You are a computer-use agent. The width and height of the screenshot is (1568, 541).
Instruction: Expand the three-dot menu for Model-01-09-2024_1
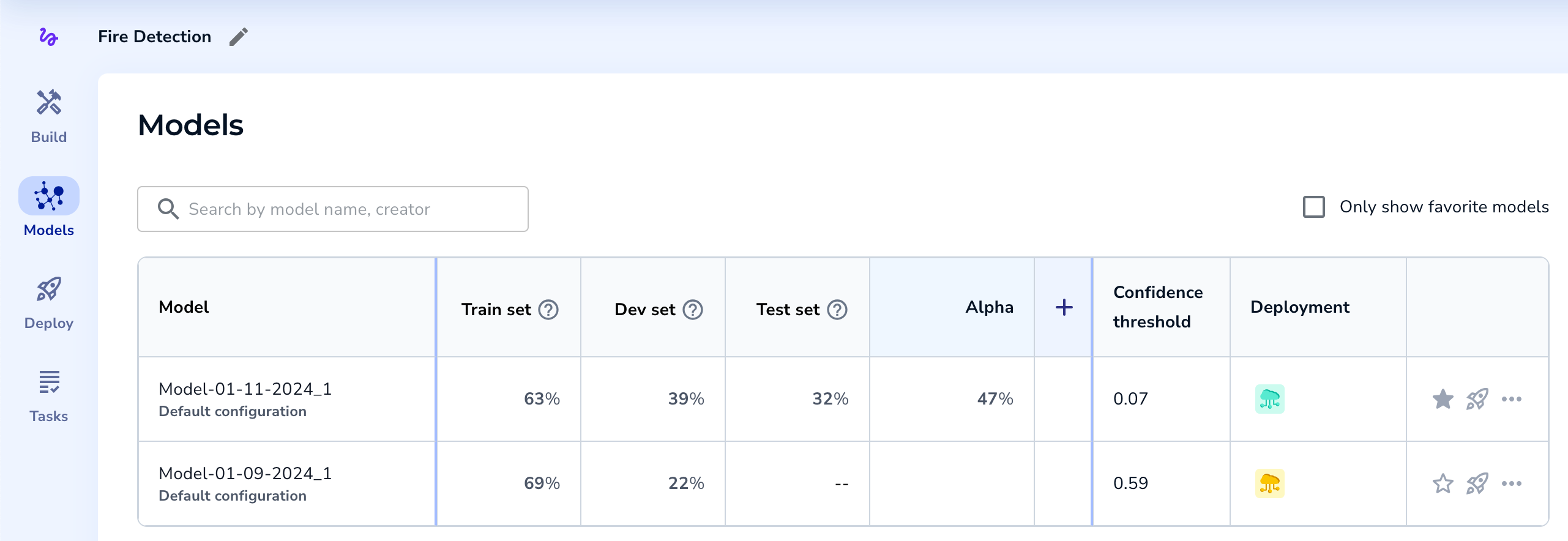point(1511,483)
